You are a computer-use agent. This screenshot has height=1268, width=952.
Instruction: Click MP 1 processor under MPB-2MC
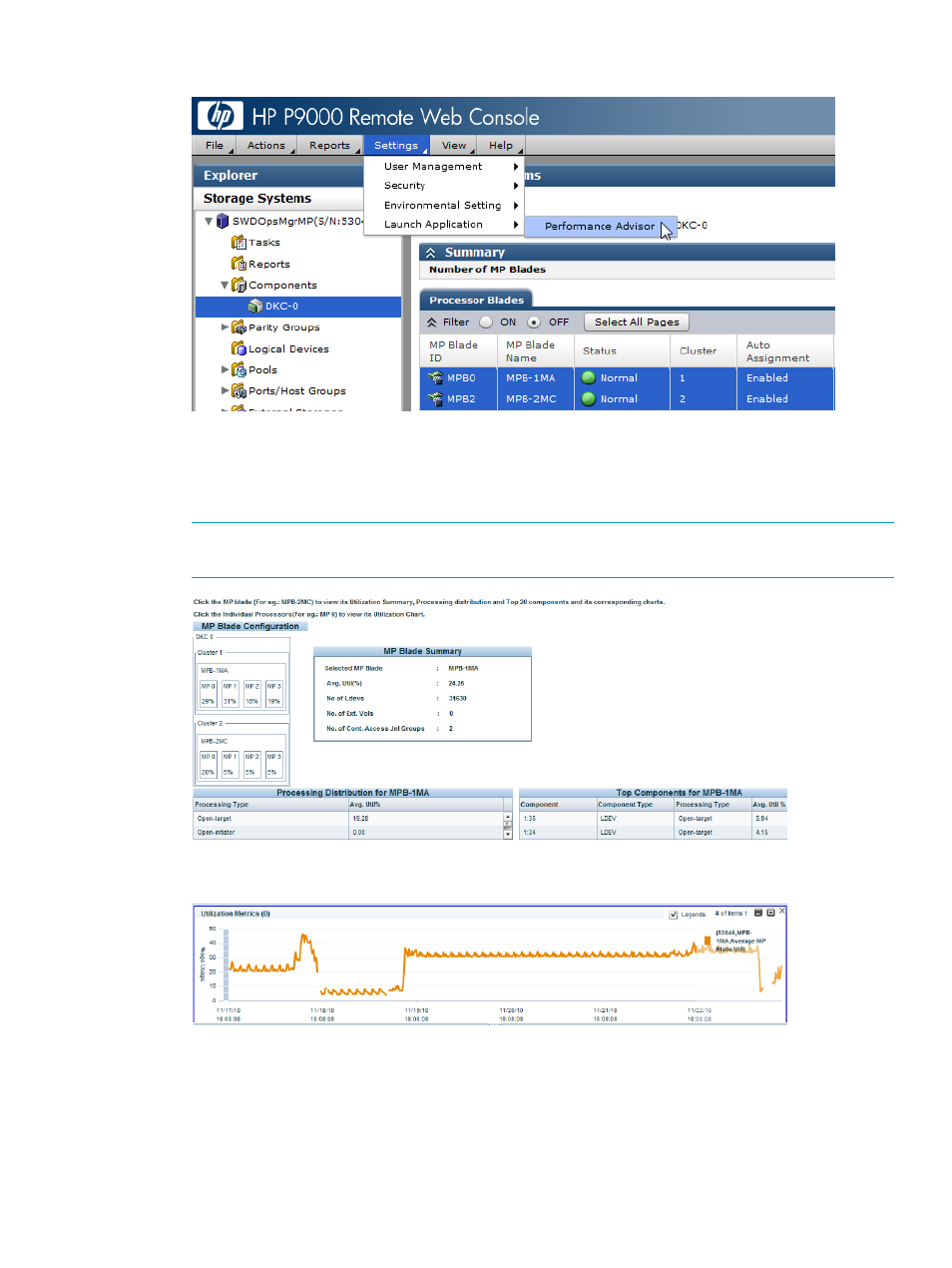[x=231, y=765]
